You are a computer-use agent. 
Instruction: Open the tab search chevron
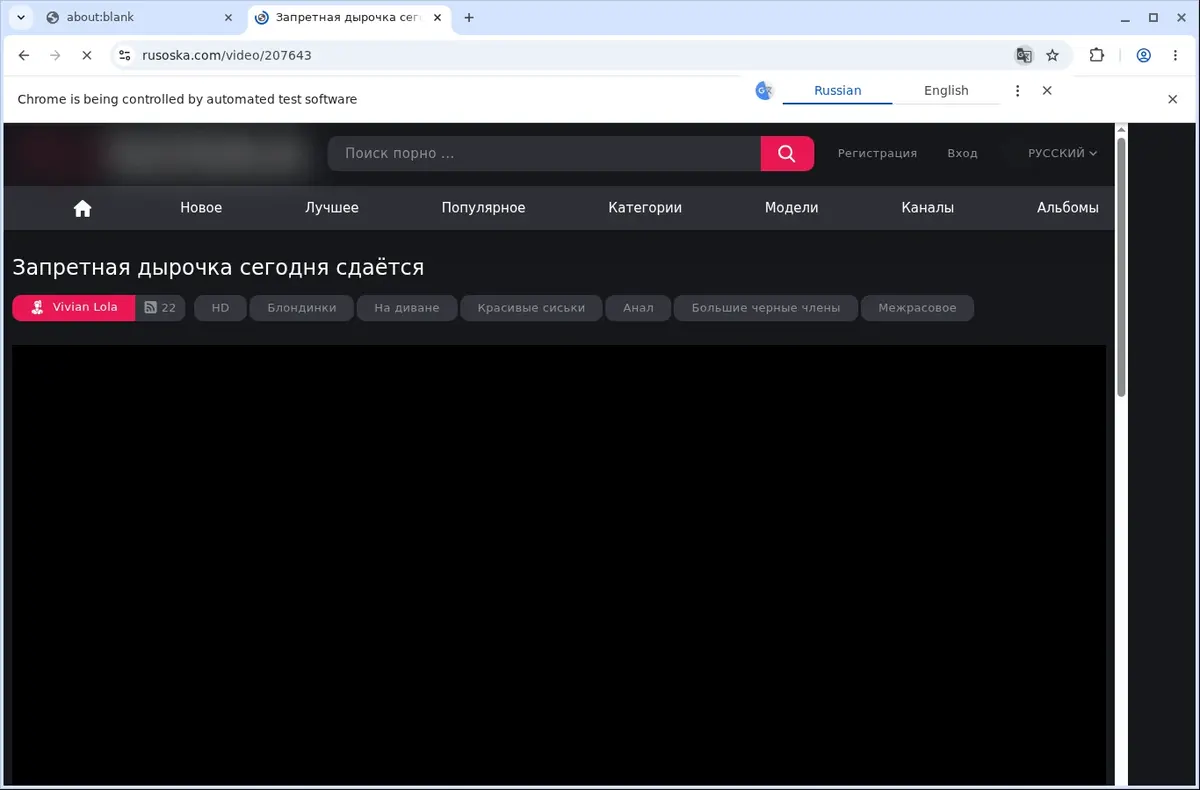point(20,17)
